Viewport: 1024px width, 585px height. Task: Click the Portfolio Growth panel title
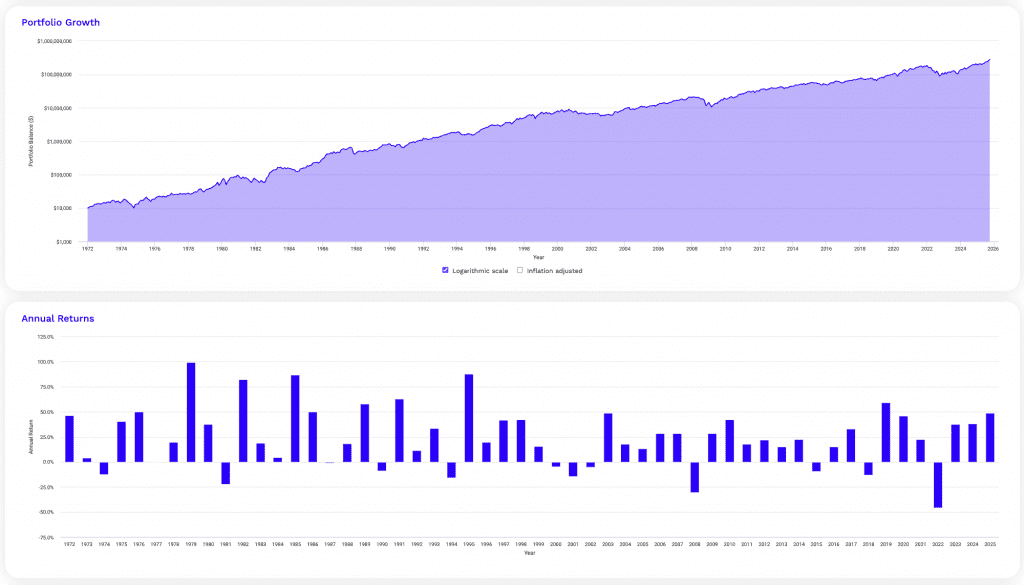60,22
